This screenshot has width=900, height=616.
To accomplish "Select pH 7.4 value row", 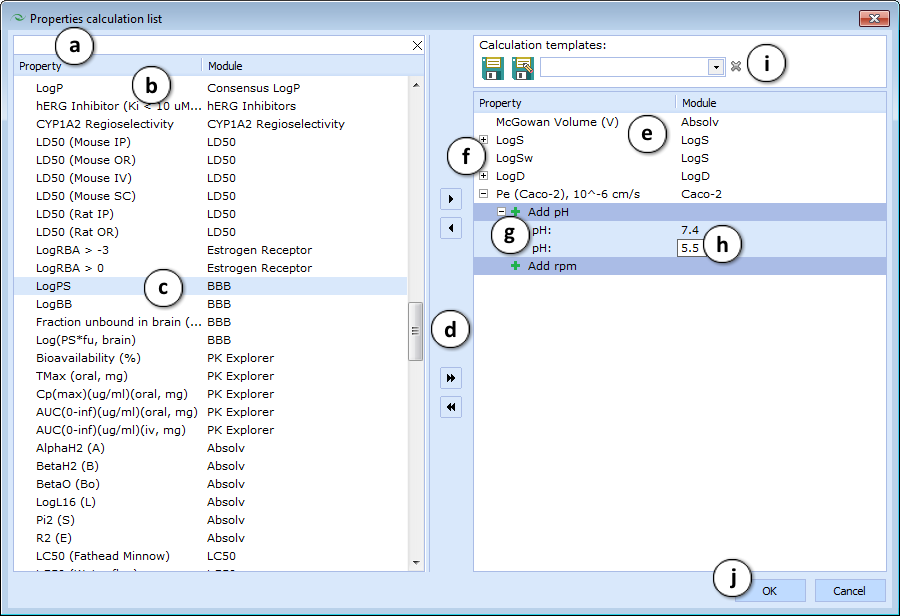I will 680,230.
